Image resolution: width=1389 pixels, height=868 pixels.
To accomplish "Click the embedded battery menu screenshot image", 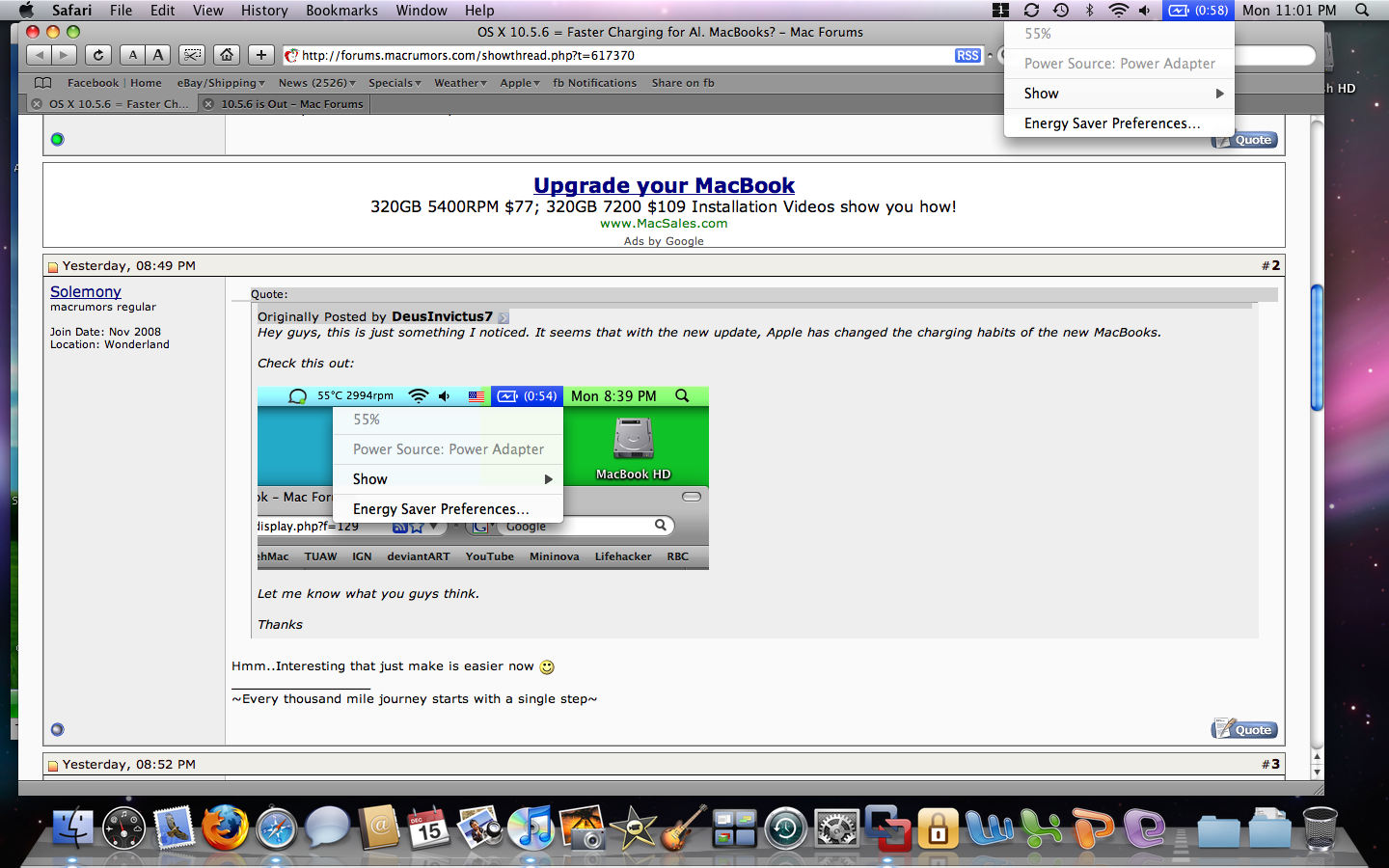I will 483,478.
